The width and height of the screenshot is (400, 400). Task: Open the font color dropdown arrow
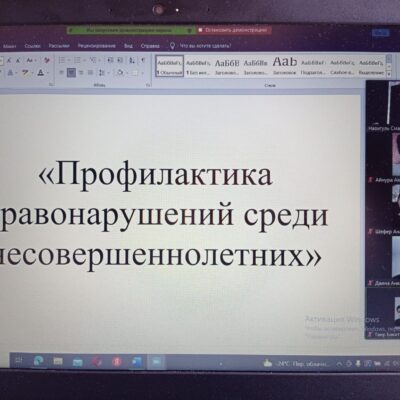click(x=47, y=73)
